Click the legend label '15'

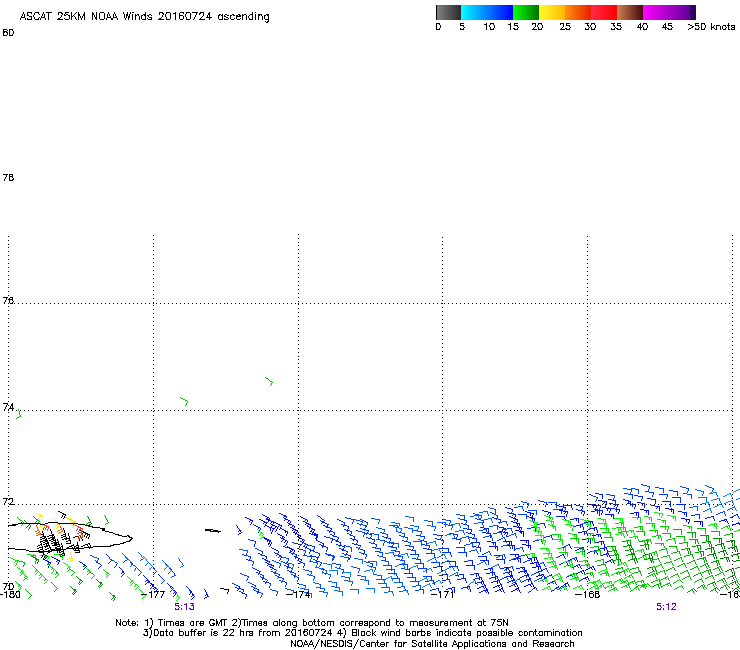coord(513,27)
